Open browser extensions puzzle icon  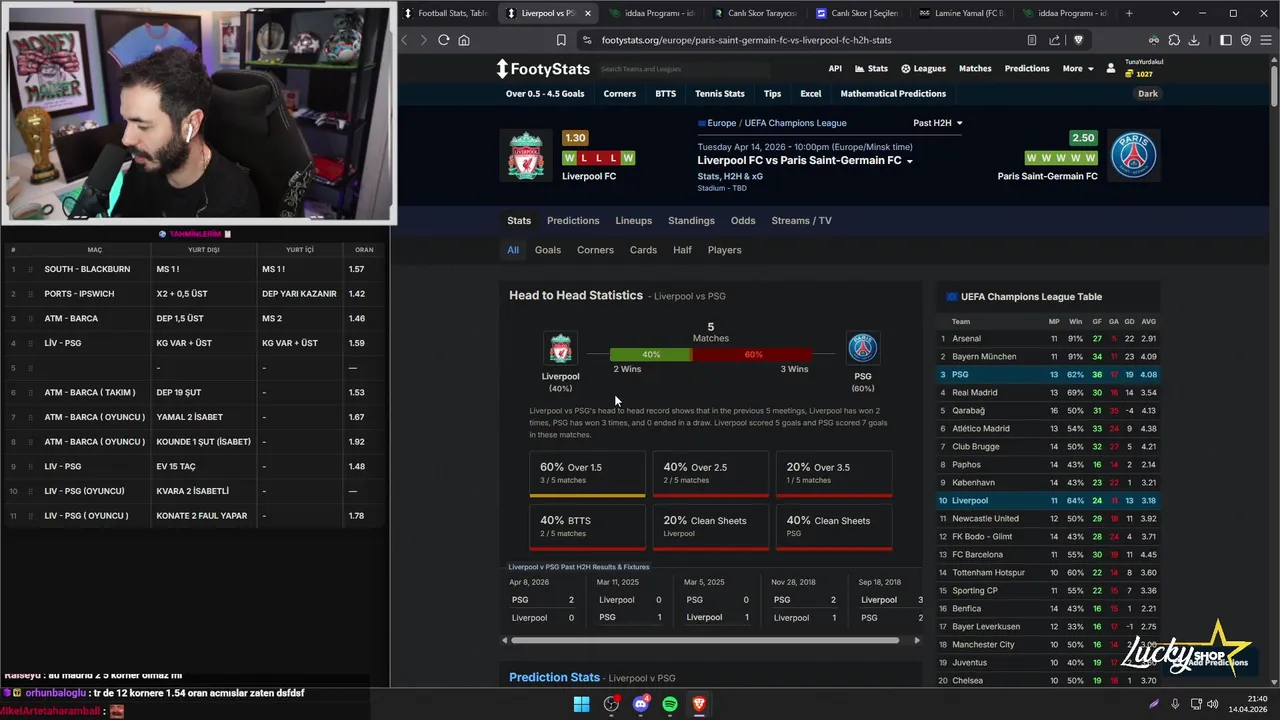point(1174,40)
